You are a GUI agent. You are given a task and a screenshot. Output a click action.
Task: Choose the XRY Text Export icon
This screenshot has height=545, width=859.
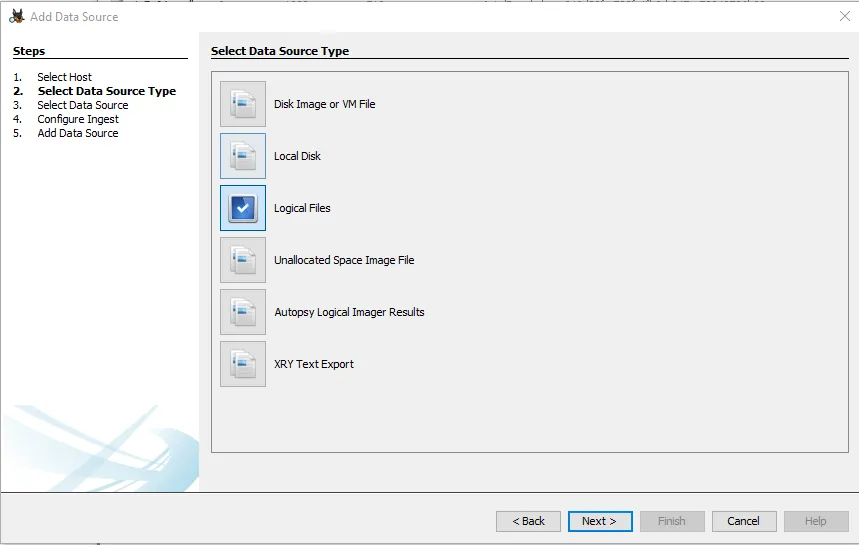(x=243, y=364)
